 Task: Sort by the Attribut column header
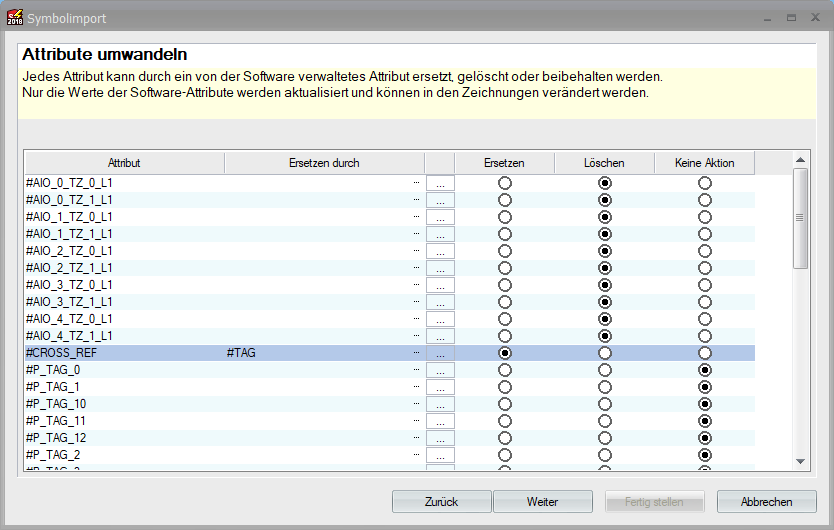(x=124, y=163)
